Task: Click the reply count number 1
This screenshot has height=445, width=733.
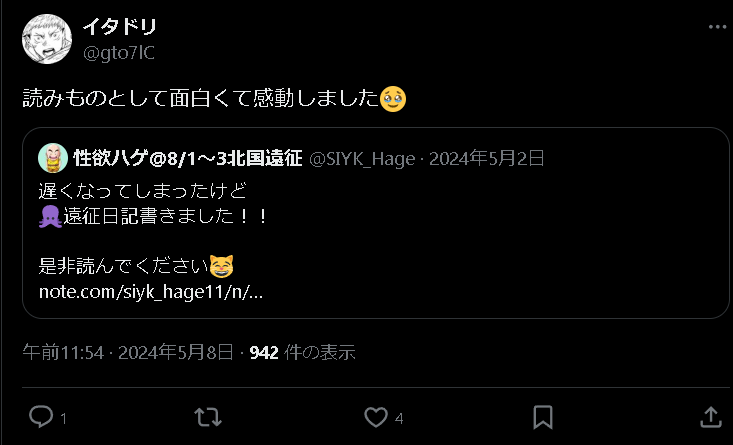Action: tap(64, 418)
